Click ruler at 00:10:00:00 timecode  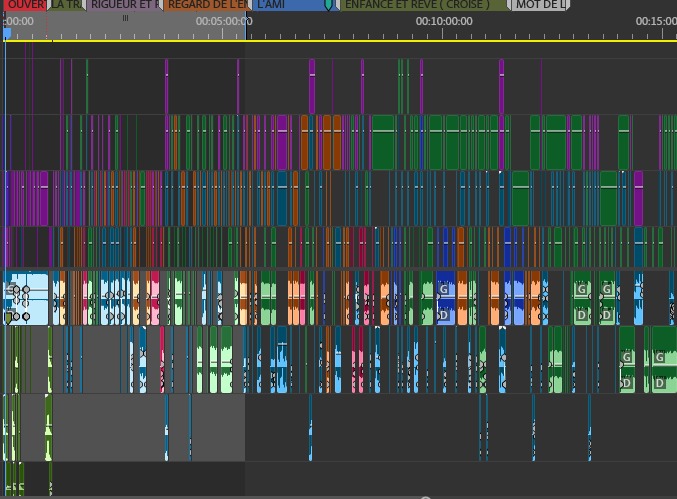(x=444, y=21)
